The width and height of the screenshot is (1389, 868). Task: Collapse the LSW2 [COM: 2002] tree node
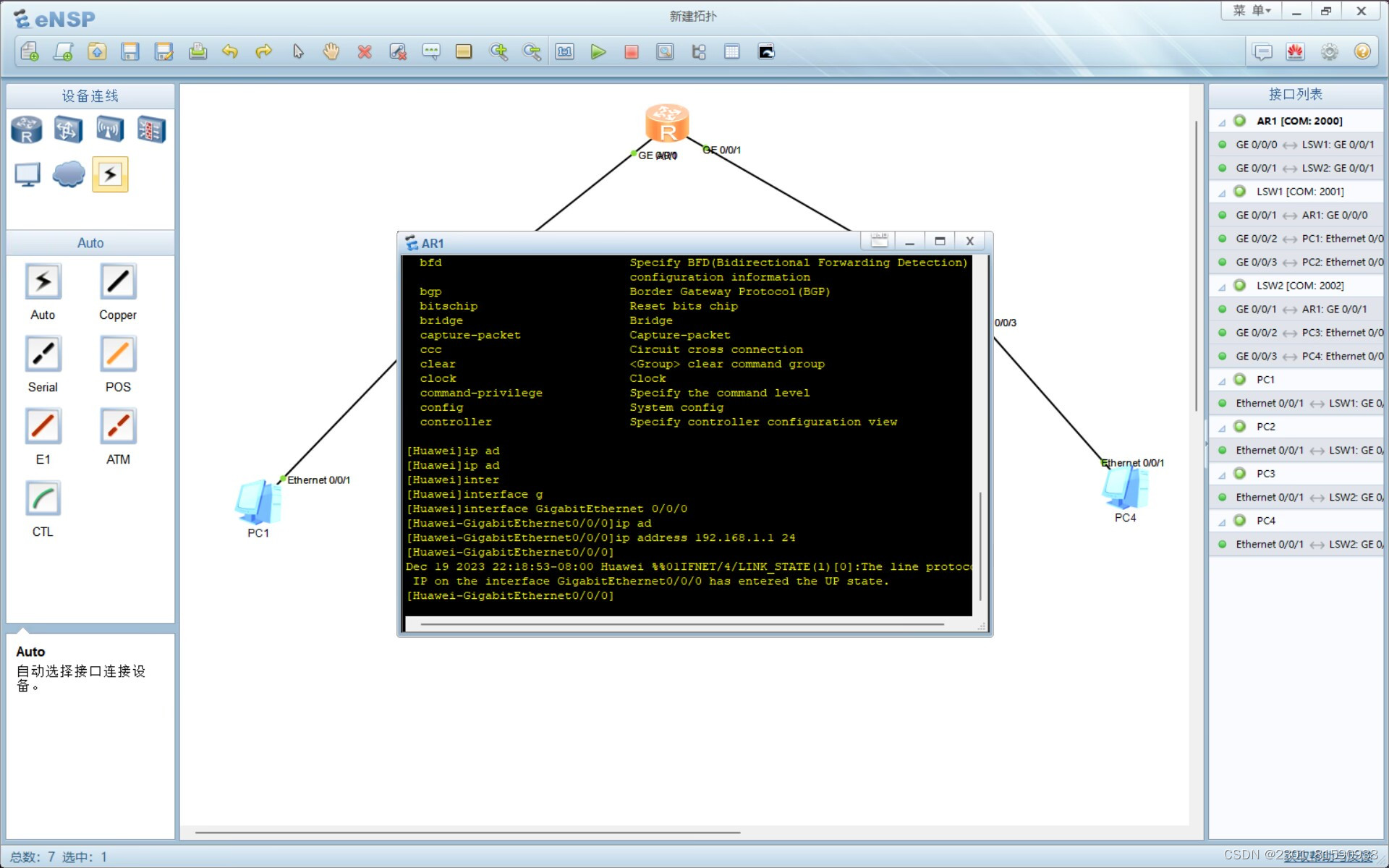[1222, 287]
